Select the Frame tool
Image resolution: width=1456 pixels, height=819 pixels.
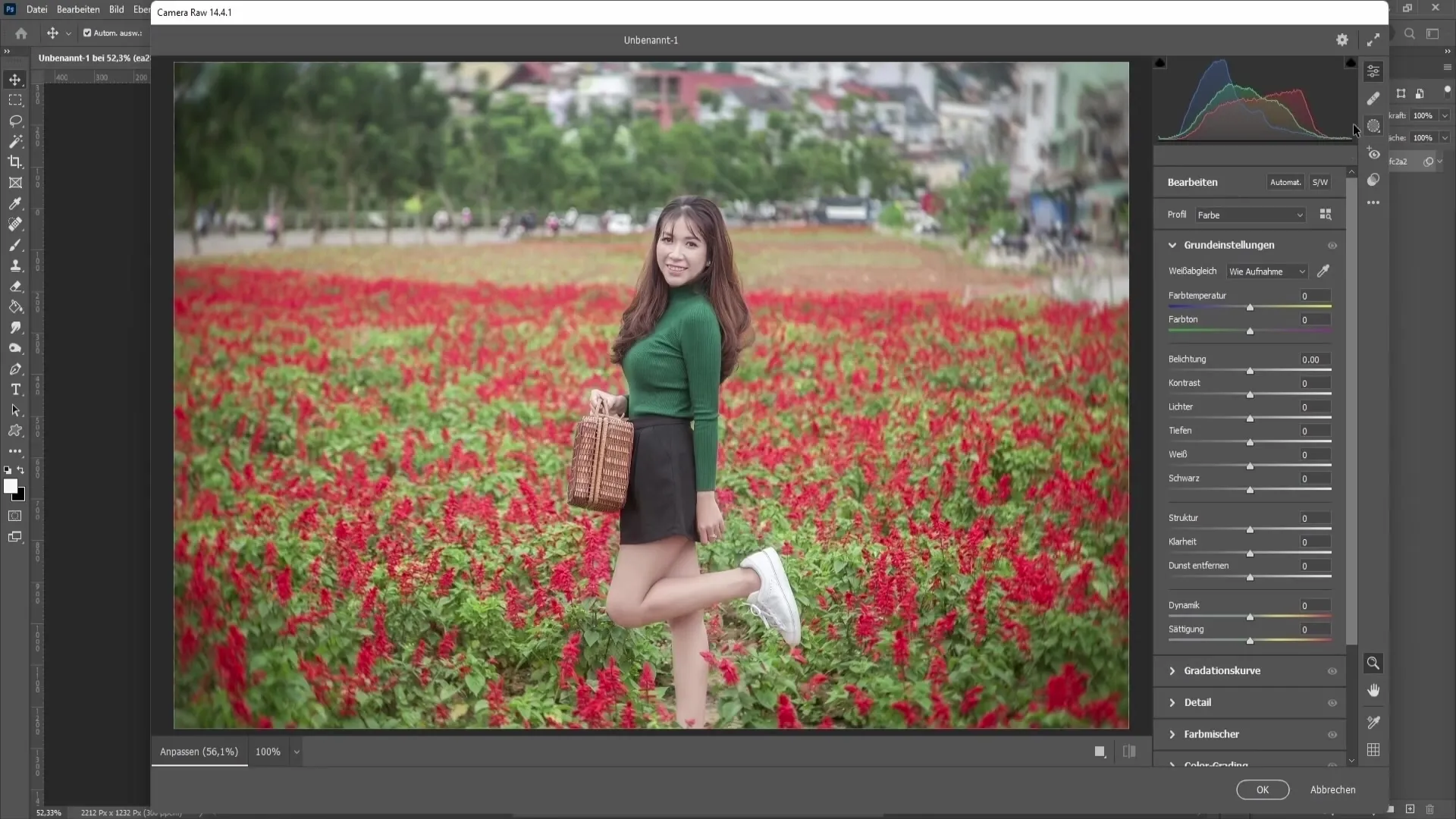(15, 183)
